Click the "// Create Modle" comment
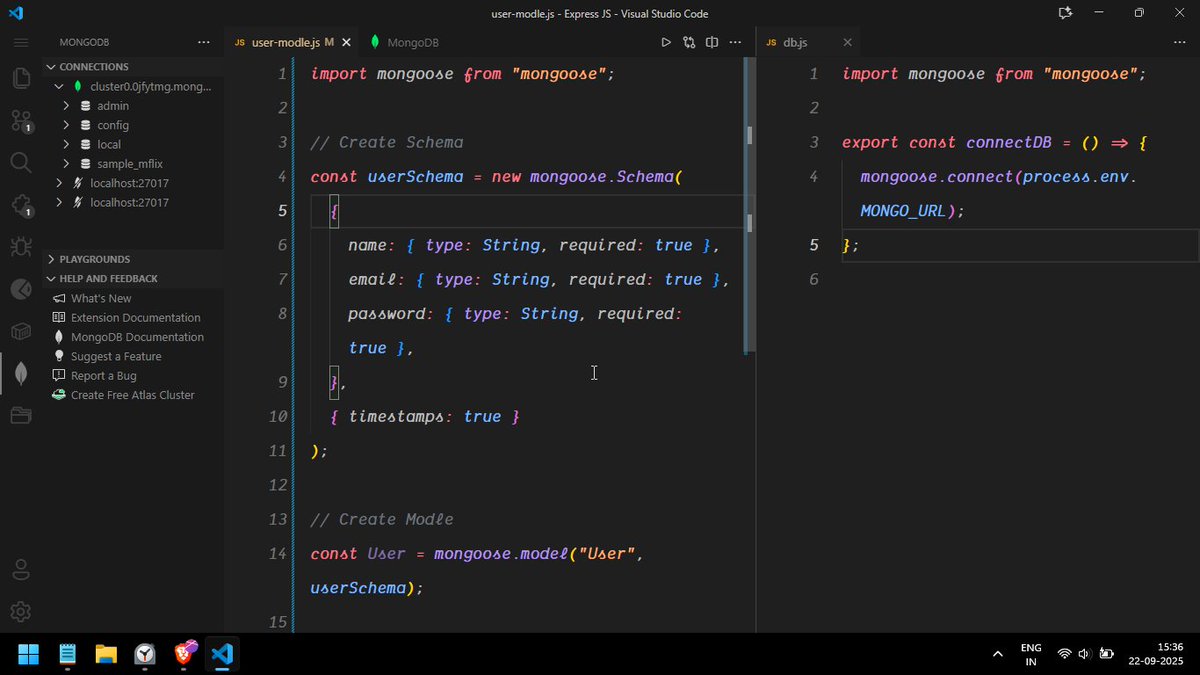 pyautogui.click(x=382, y=519)
